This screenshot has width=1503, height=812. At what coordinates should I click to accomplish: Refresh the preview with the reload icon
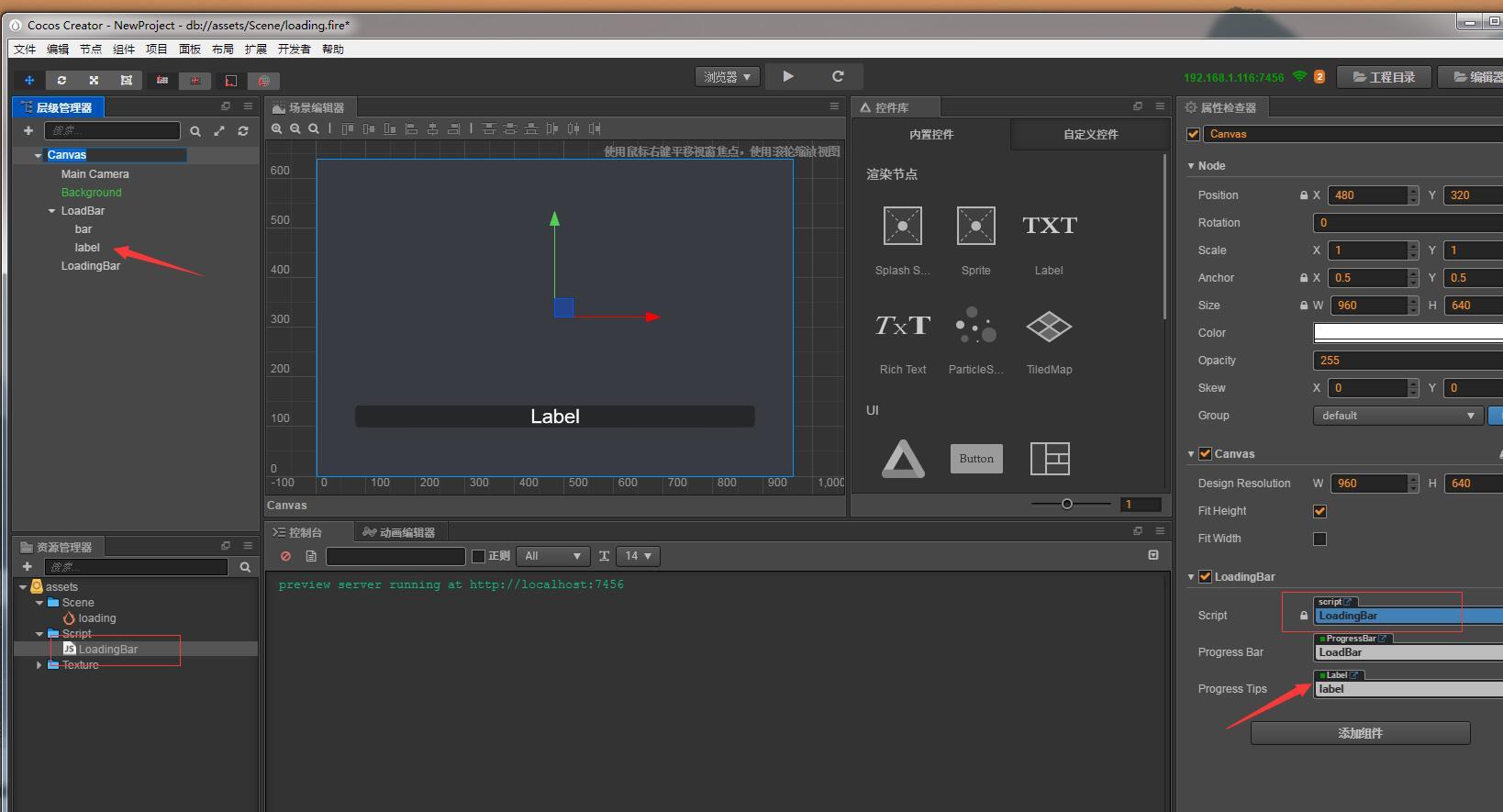coord(837,76)
